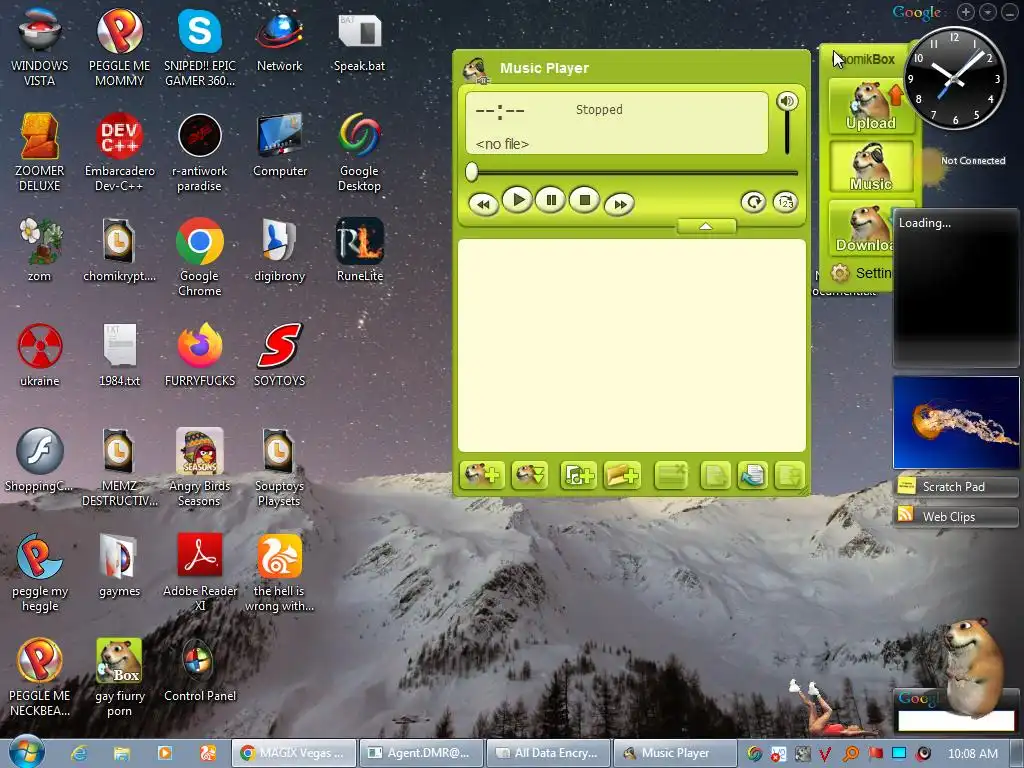1024x768 pixels.
Task: Open Speak.bat file icon
Action: (x=359, y=40)
